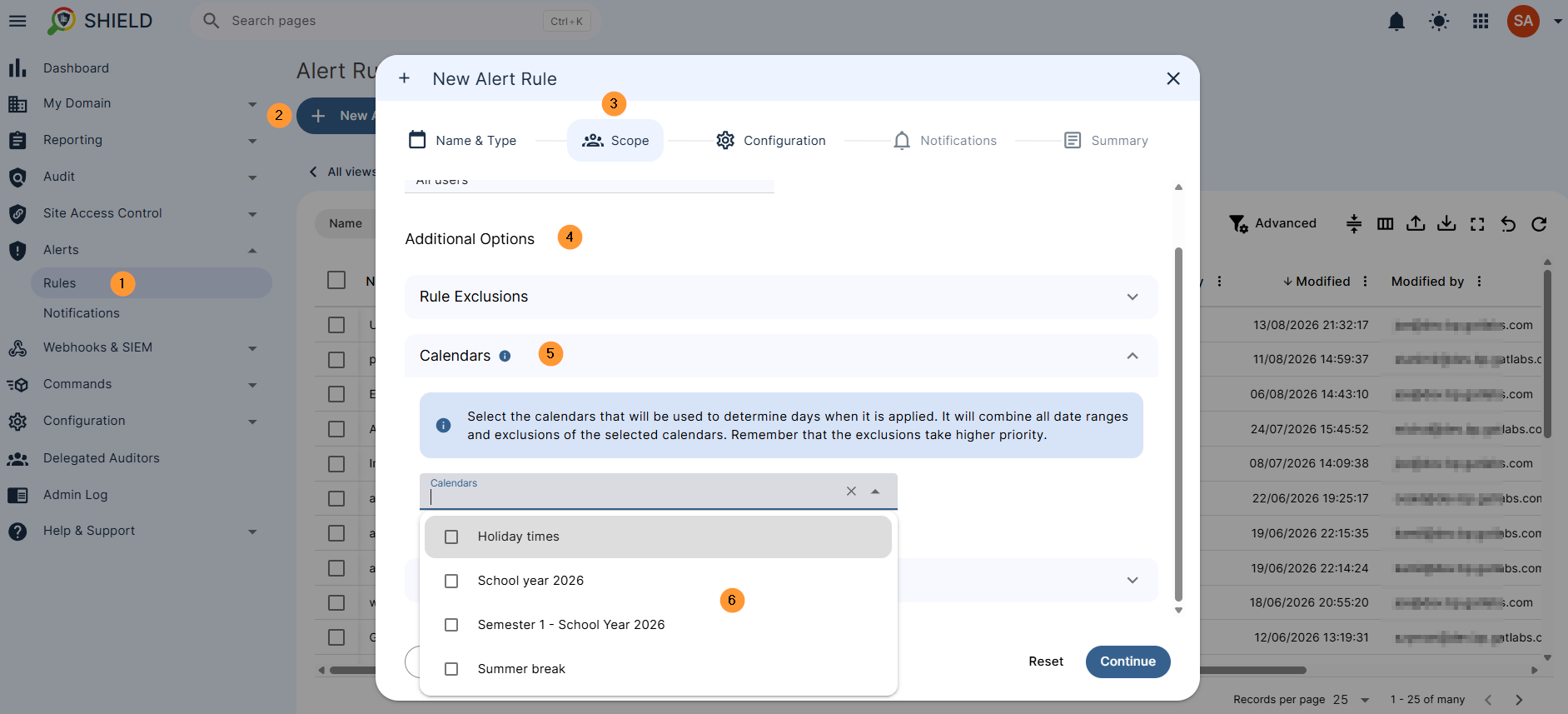Viewport: 1568px width, 714px height.
Task: Click the Dashboard sidebar icon
Action: (x=17, y=68)
